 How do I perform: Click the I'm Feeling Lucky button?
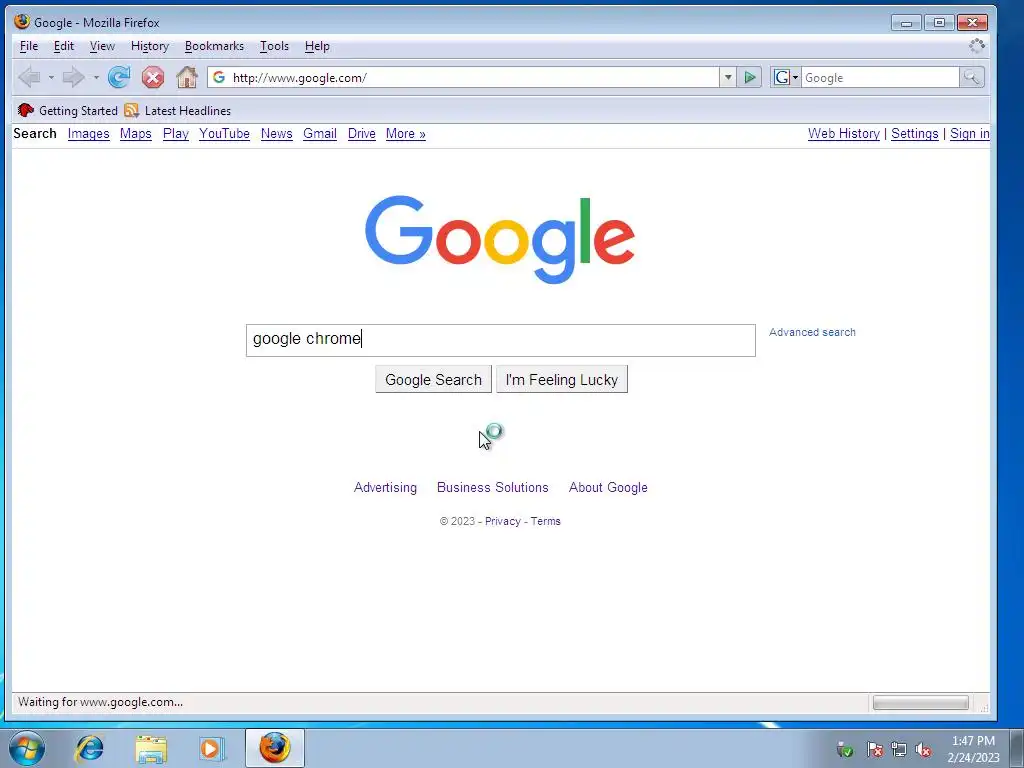click(562, 379)
